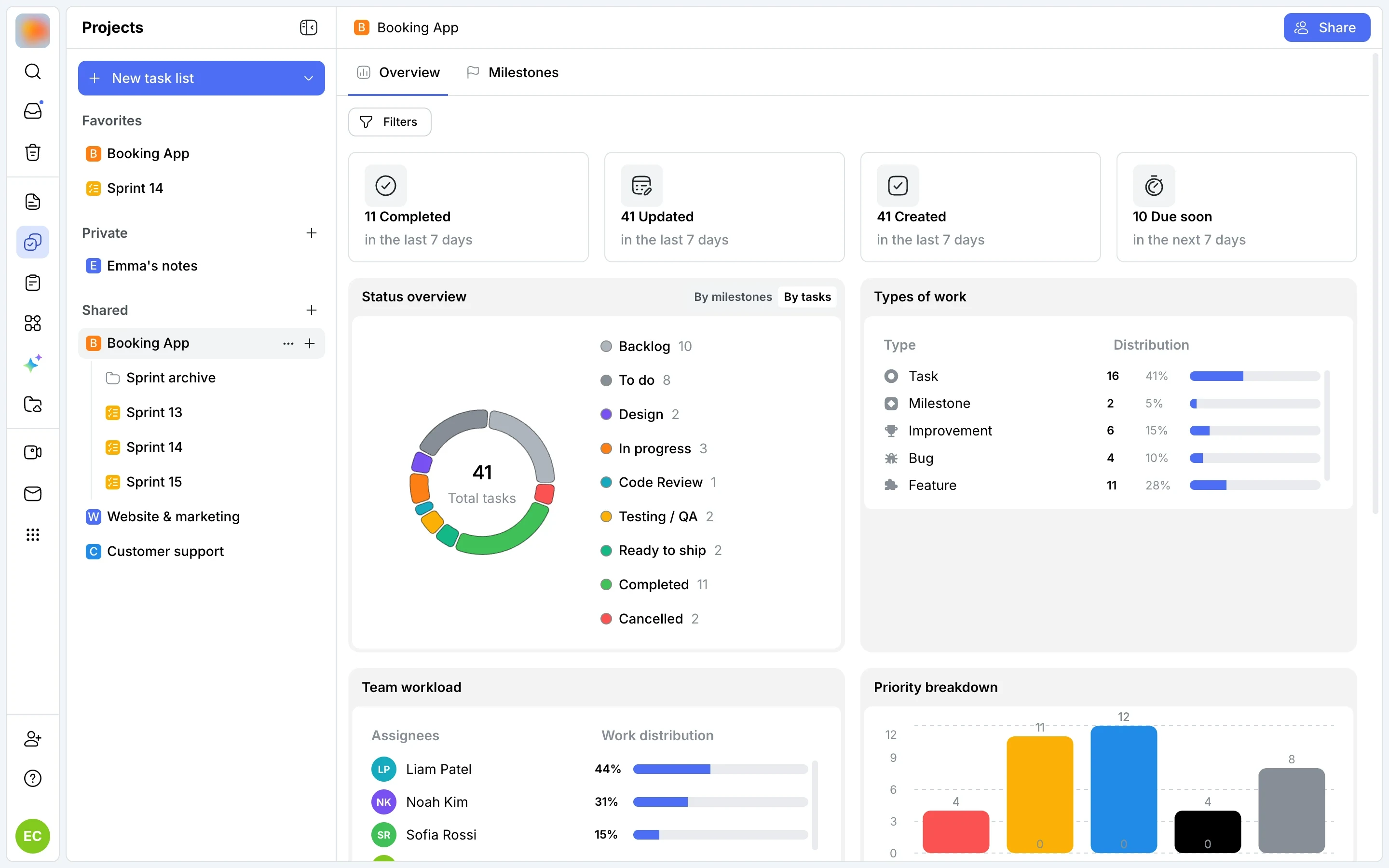Switch Status overview to By tasks
Image resolution: width=1389 pixels, height=868 pixels.
tap(807, 297)
